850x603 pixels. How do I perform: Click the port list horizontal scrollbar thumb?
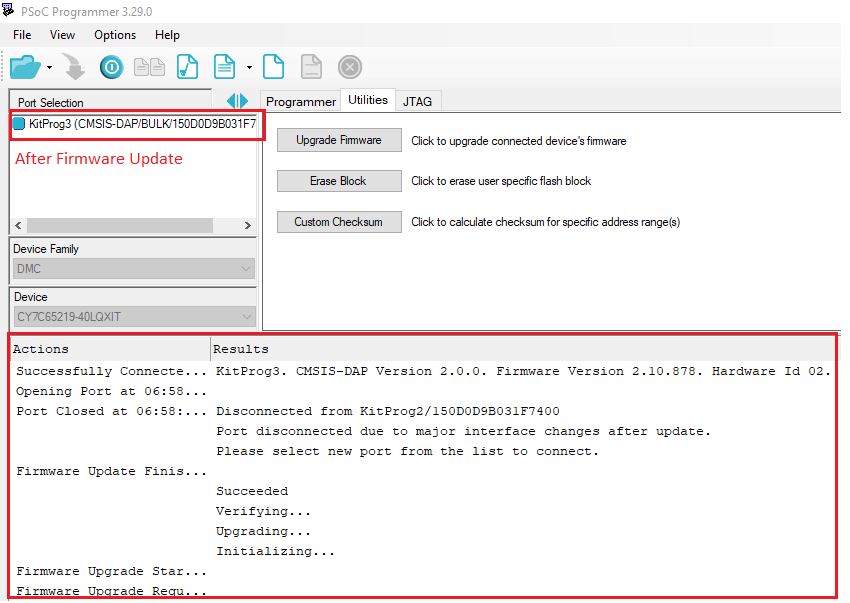(120, 226)
